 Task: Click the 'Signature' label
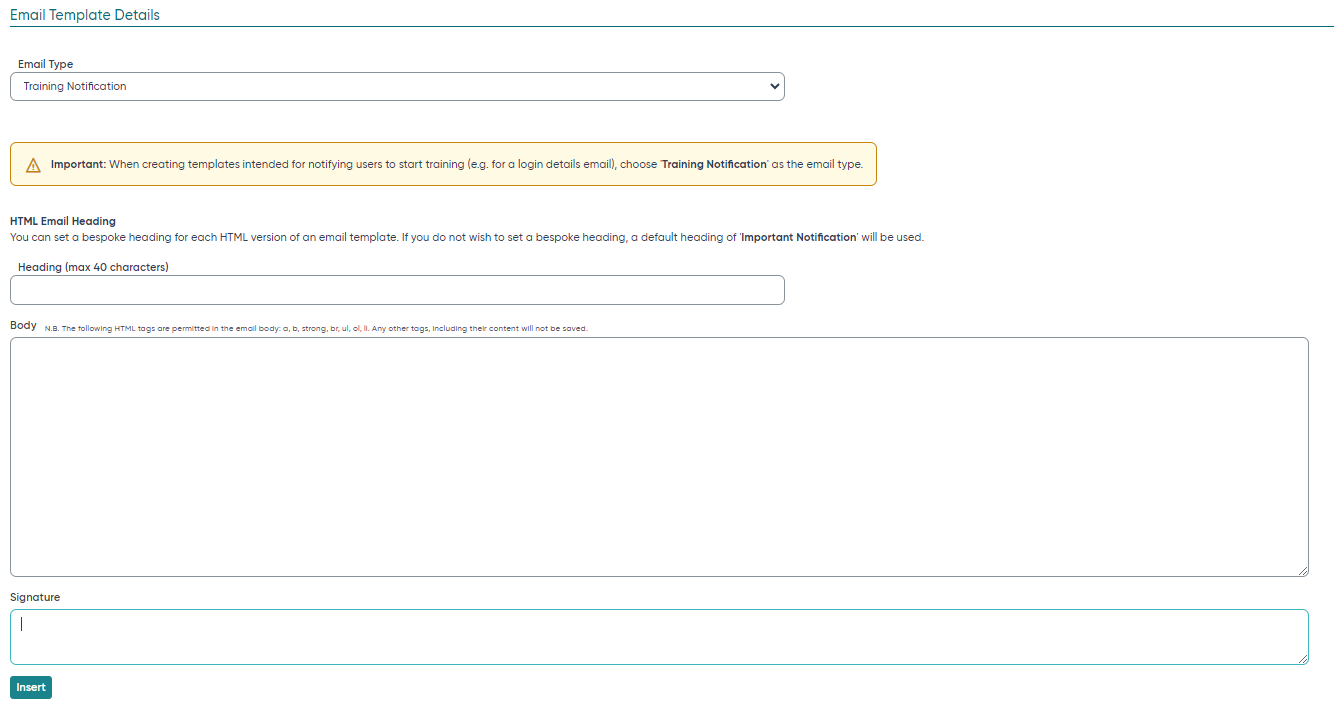[x=35, y=597]
